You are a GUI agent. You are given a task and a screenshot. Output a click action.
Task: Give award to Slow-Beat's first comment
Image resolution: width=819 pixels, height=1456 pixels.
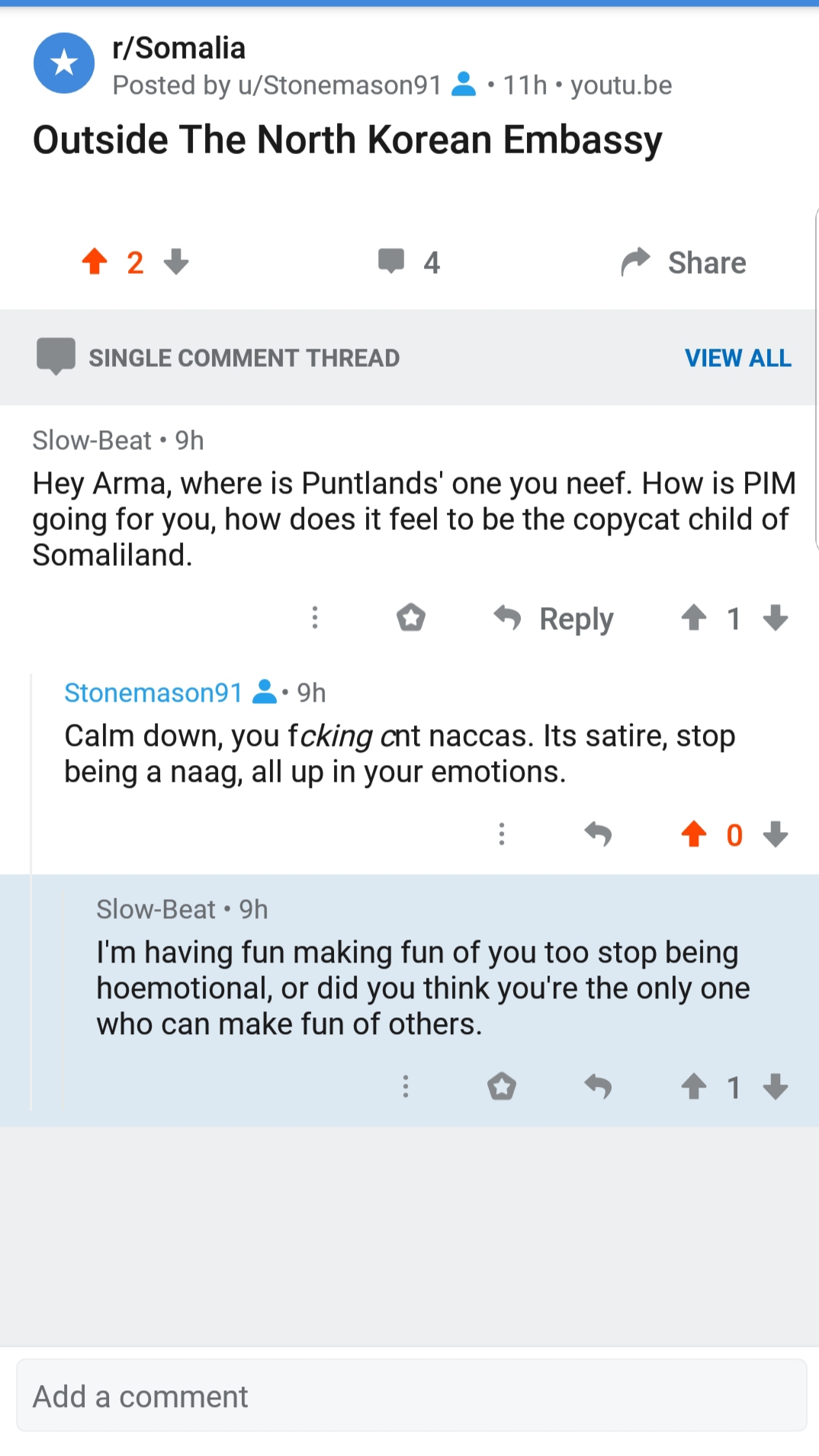click(411, 618)
